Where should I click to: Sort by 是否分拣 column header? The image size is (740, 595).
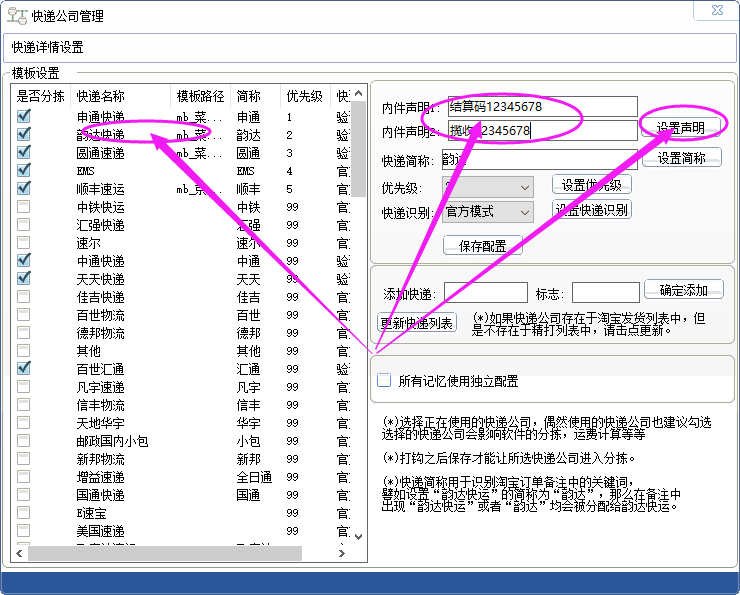41,96
